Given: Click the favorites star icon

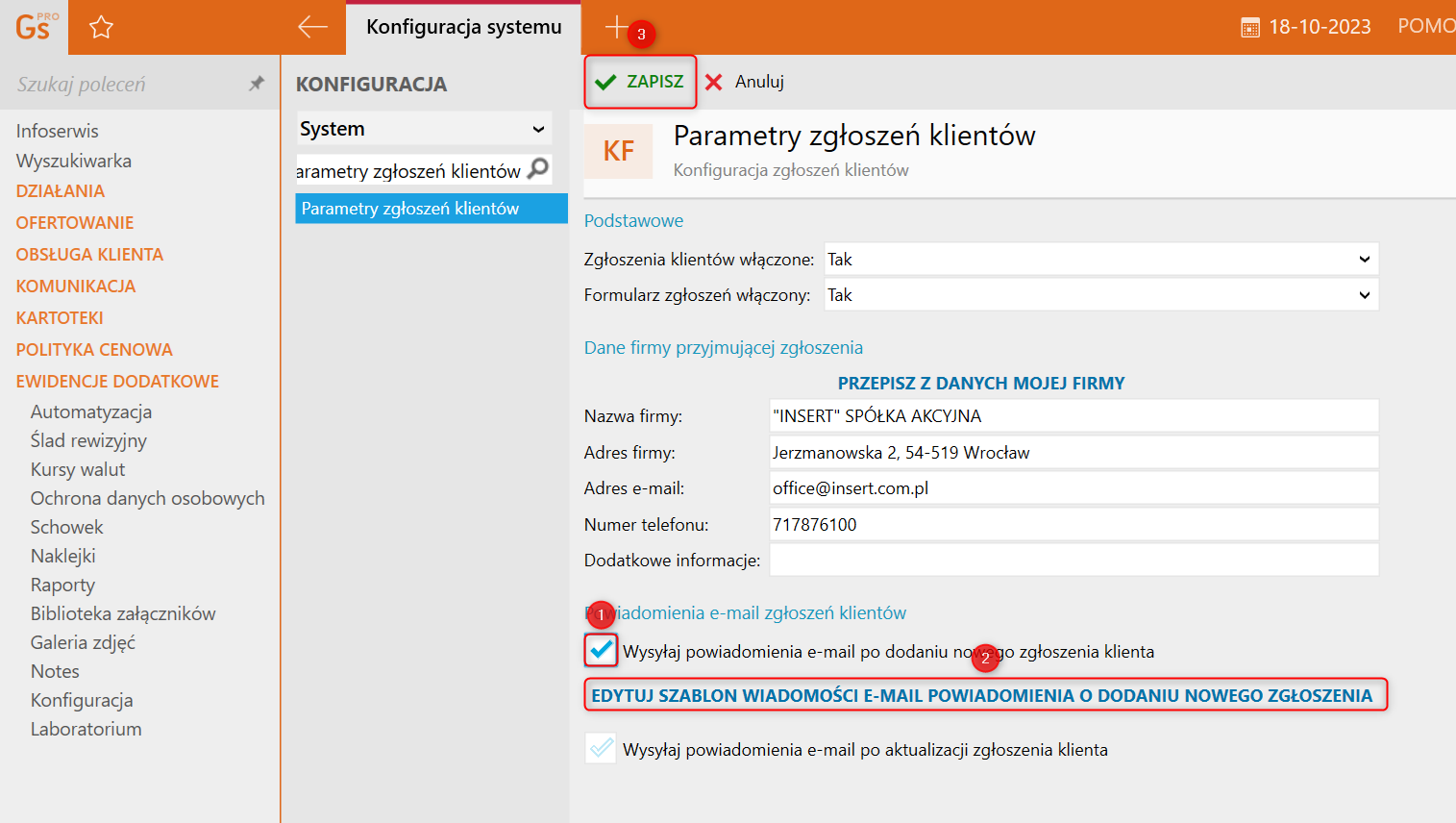Looking at the screenshot, I should (101, 28).
